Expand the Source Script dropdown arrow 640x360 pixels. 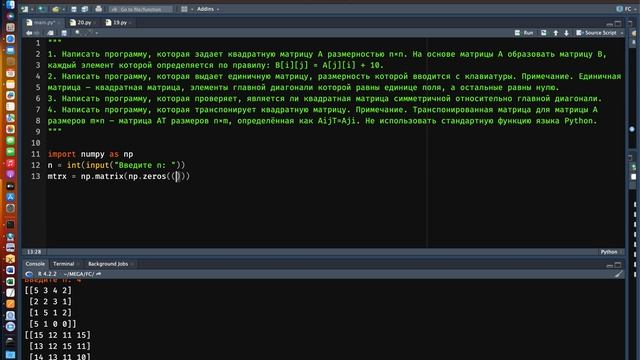coord(622,33)
